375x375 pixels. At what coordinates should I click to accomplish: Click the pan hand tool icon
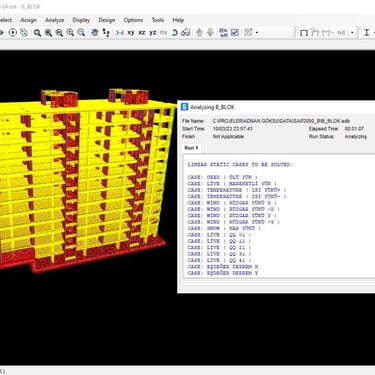pos(95,32)
